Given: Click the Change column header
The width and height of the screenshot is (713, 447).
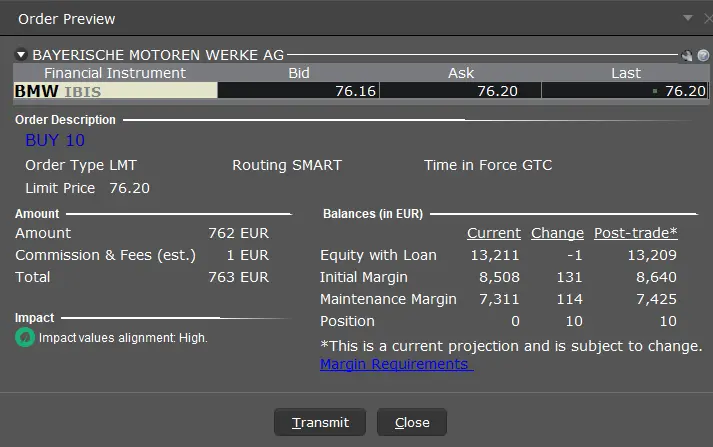Looking at the screenshot, I should 557,233.
